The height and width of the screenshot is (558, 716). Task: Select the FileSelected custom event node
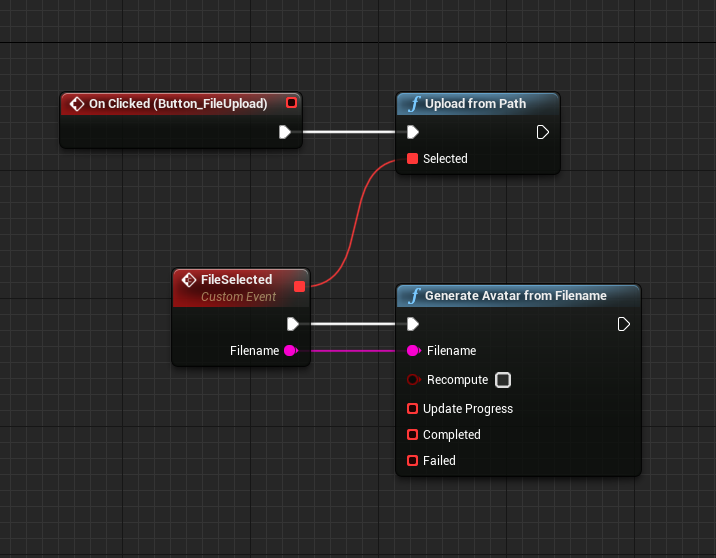pos(236,280)
